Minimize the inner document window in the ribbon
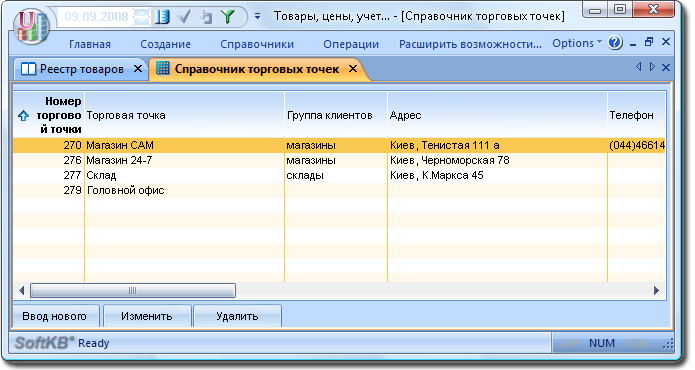This screenshot has height=370, width=695. (633, 43)
